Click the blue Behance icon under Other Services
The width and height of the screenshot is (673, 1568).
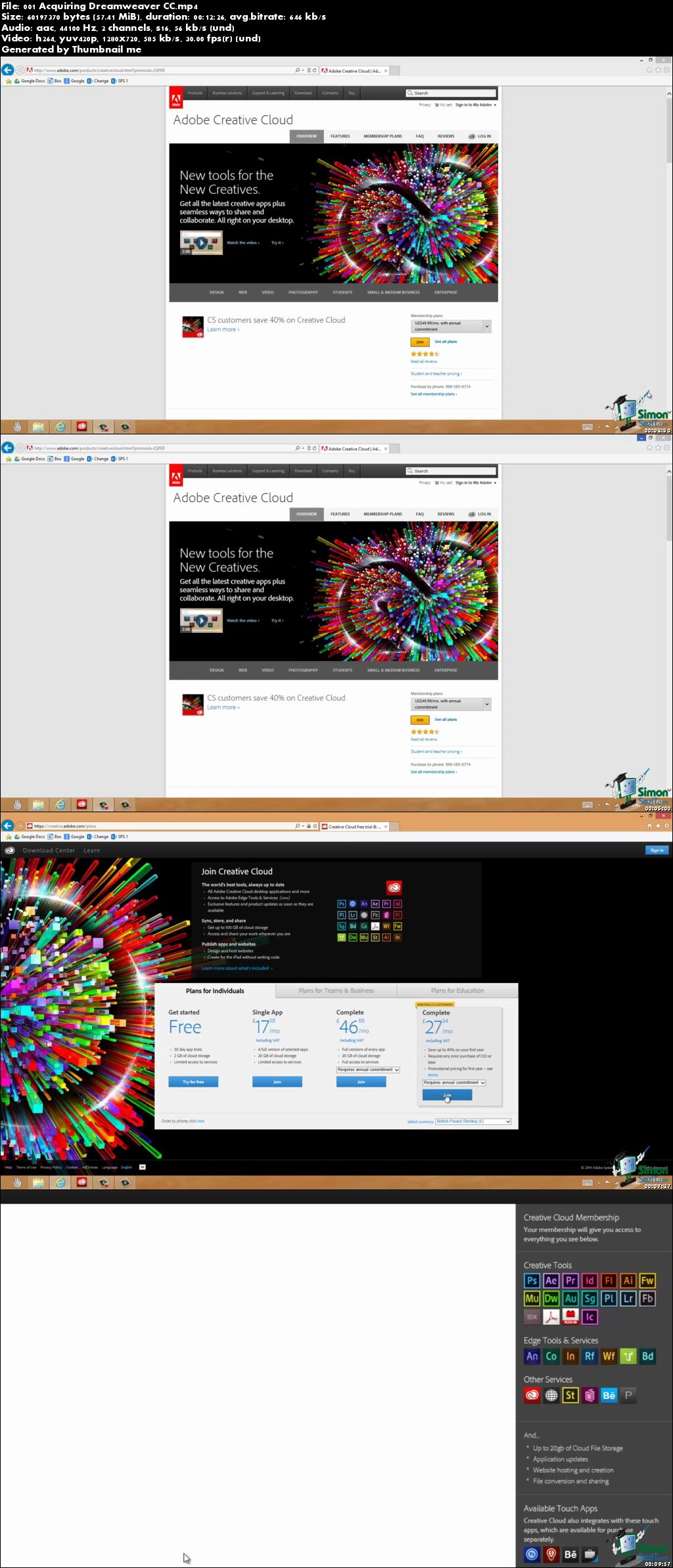pos(609,1395)
